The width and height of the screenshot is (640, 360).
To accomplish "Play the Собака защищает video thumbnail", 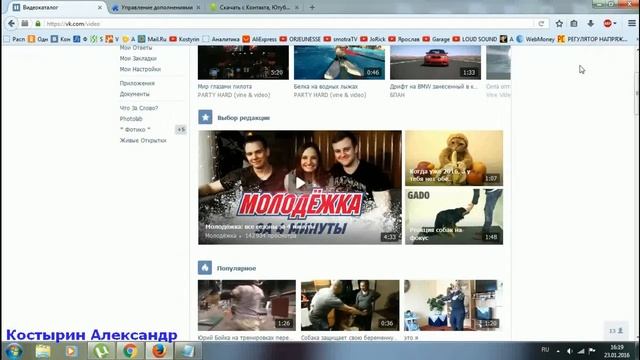I will (350, 305).
